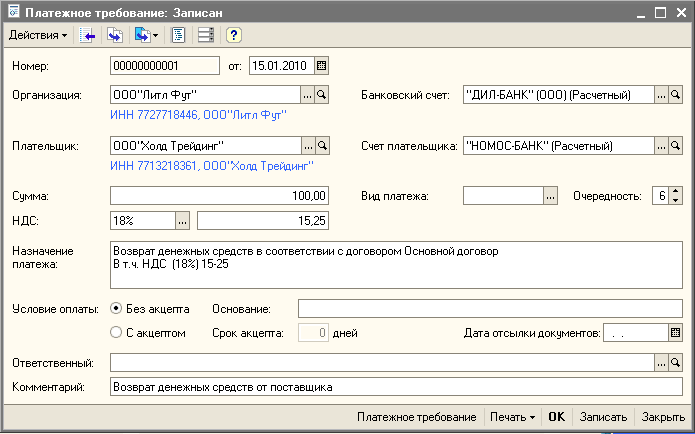Select the 'С акцептом' radio button
The height and width of the screenshot is (434, 695).
coord(116,333)
